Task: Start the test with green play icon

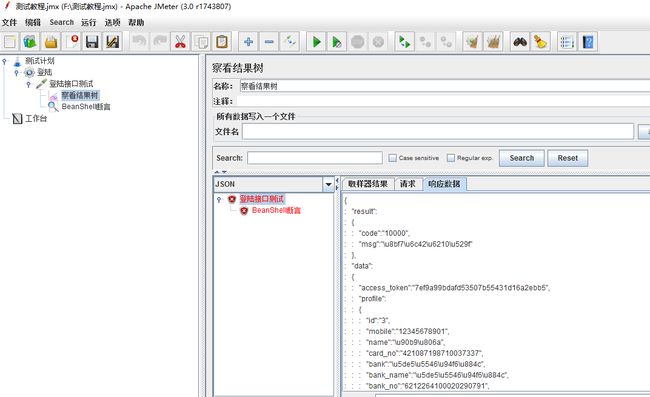Action: click(316, 42)
